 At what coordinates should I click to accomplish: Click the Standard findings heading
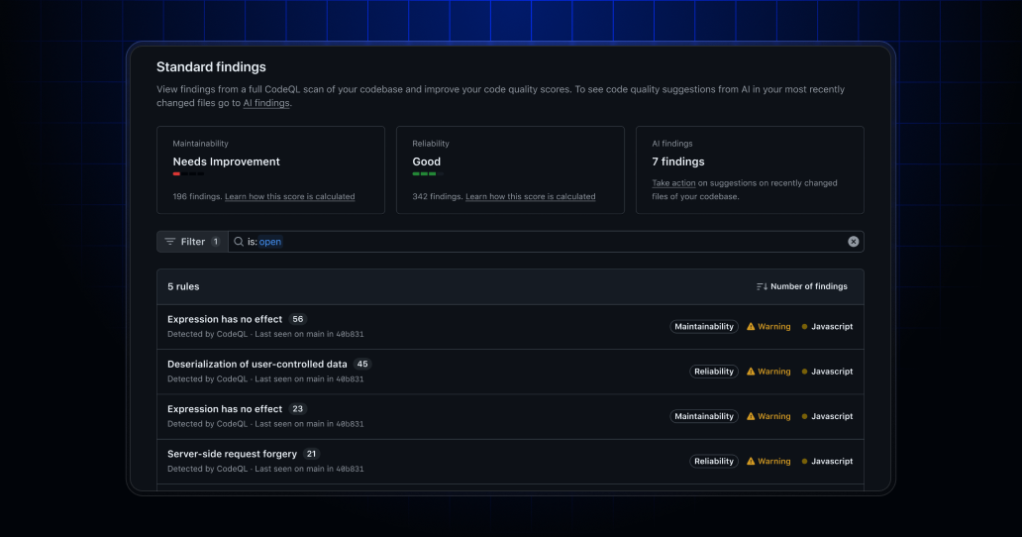(211, 67)
